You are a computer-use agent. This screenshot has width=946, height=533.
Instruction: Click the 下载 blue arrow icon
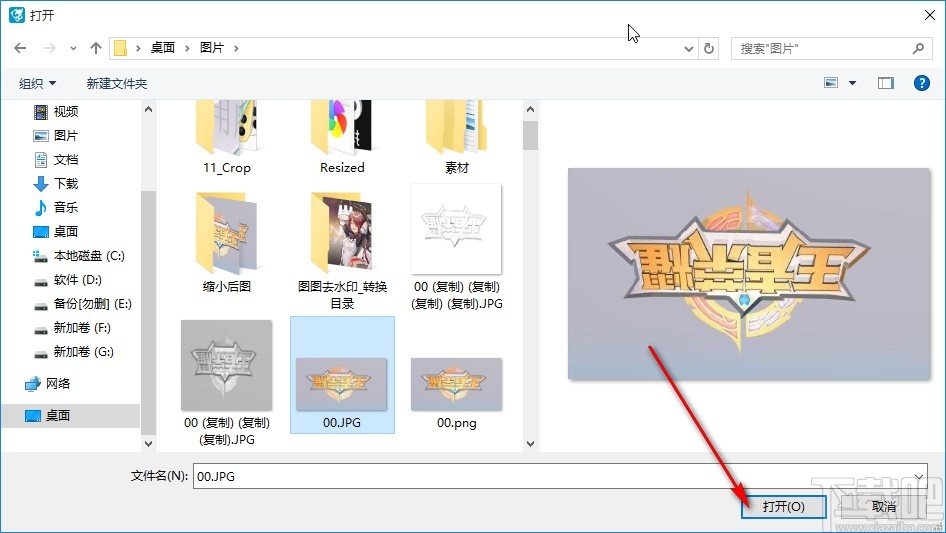[x=40, y=184]
